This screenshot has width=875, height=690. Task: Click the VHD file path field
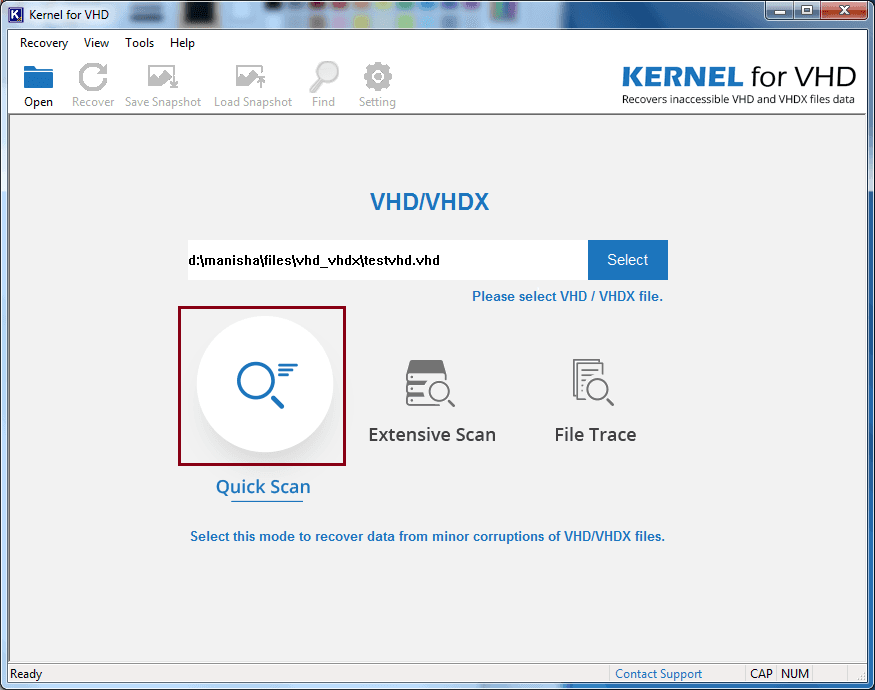(x=388, y=260)
